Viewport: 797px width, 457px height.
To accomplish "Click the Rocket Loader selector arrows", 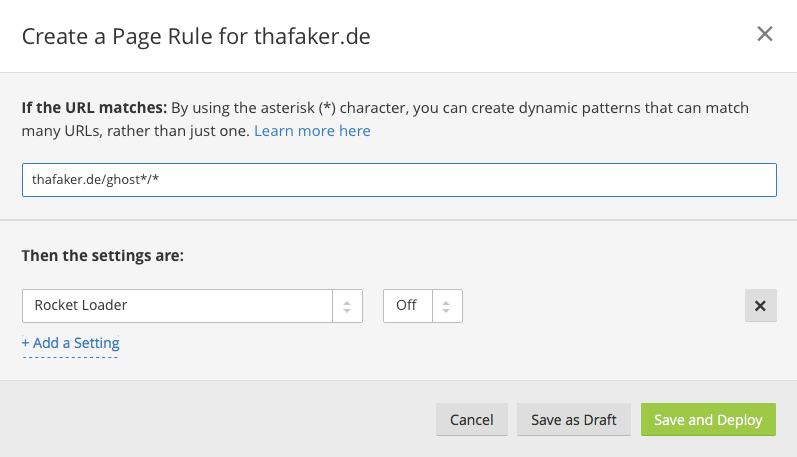I will click(x=347, y=306).
